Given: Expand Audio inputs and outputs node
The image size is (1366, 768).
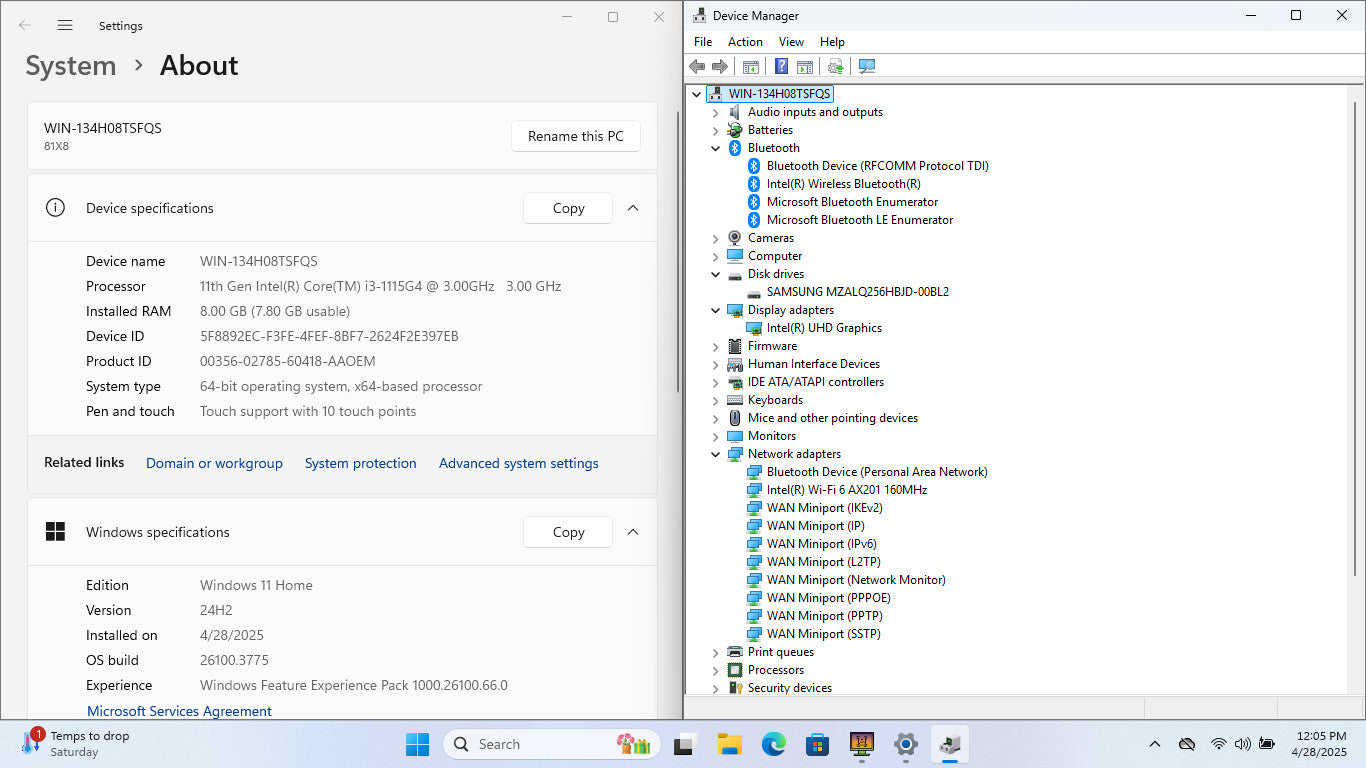Looking at the screenshot, I should [716, 112].
